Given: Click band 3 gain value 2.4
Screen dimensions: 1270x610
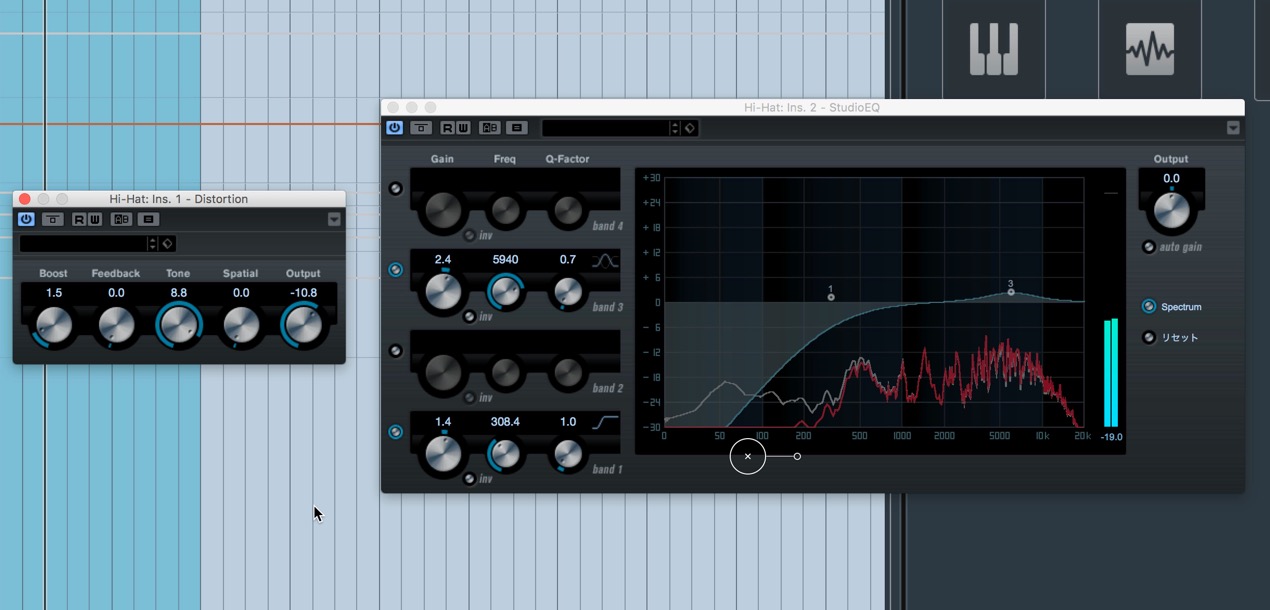Looking at the screenshot, I should pos(443,259).
